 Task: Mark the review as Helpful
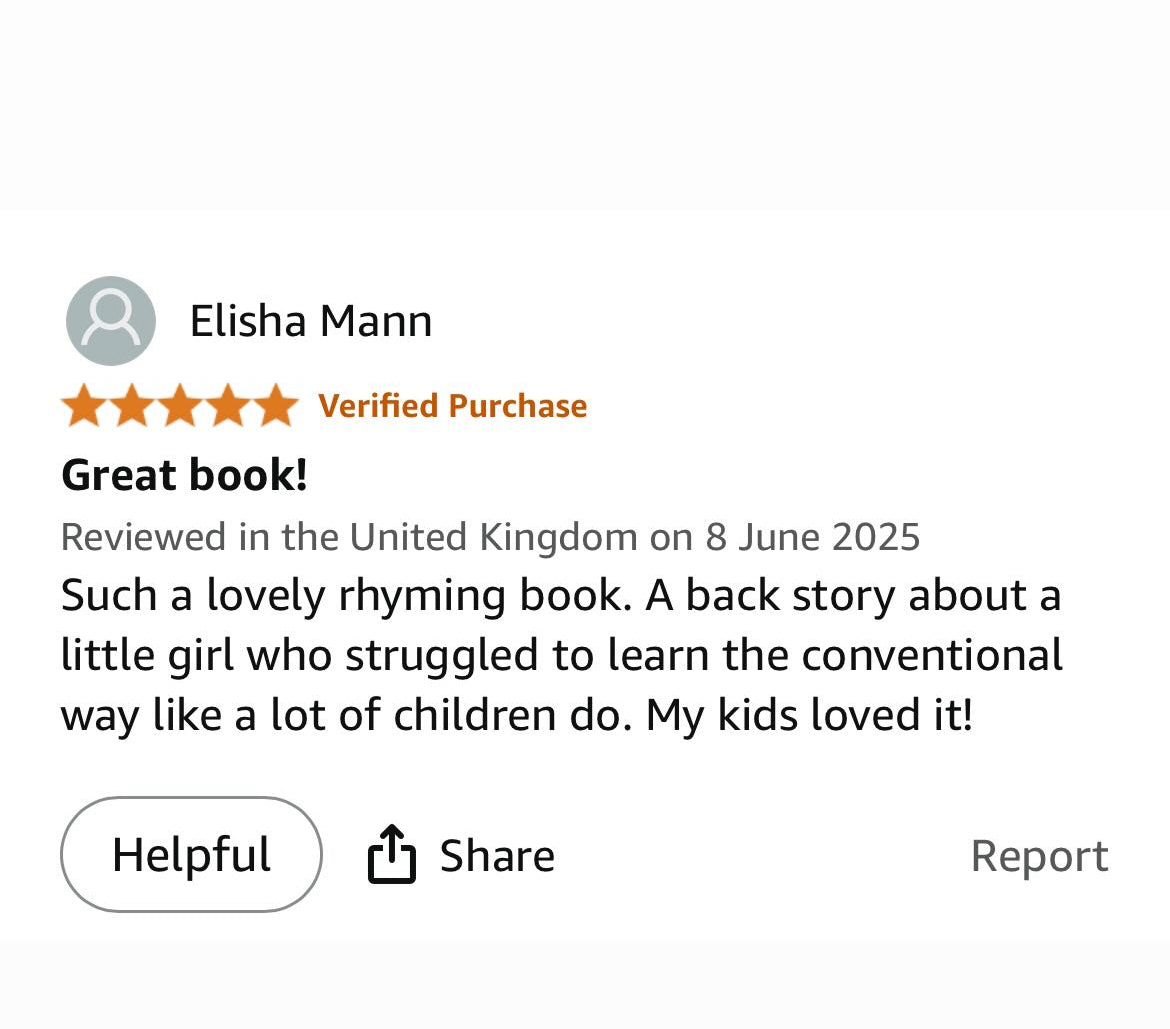tap(191, 855)
